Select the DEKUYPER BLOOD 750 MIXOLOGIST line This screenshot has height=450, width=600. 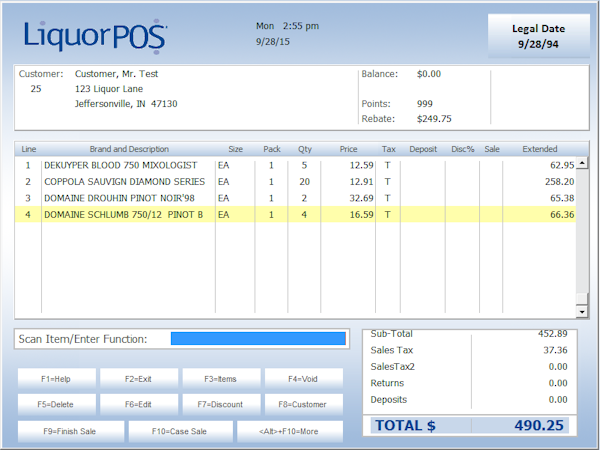point(295,165)
